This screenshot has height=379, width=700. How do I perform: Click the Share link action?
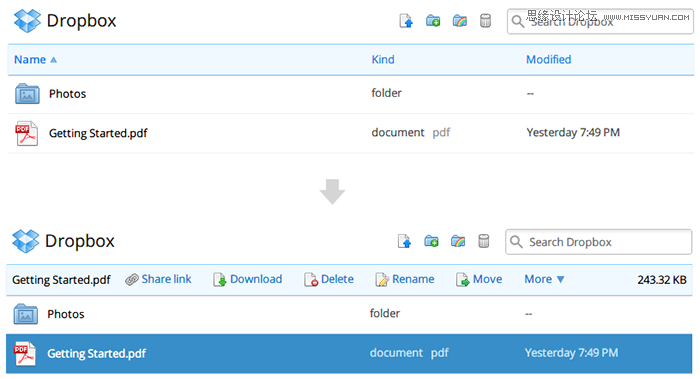click(x=158, y=279)
